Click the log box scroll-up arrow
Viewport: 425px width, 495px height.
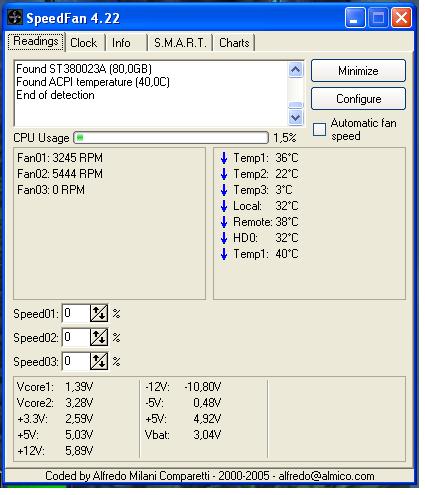coord(296,70)
